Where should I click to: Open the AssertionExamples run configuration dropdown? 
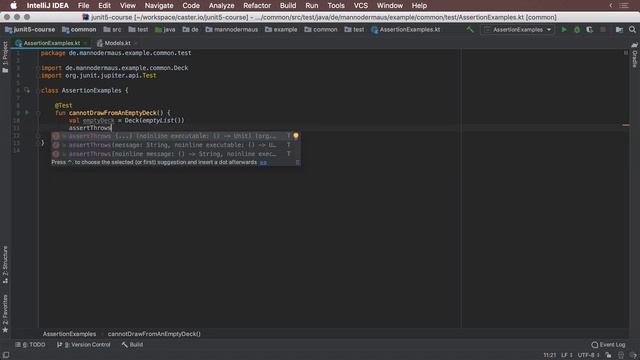click(518, 29)
